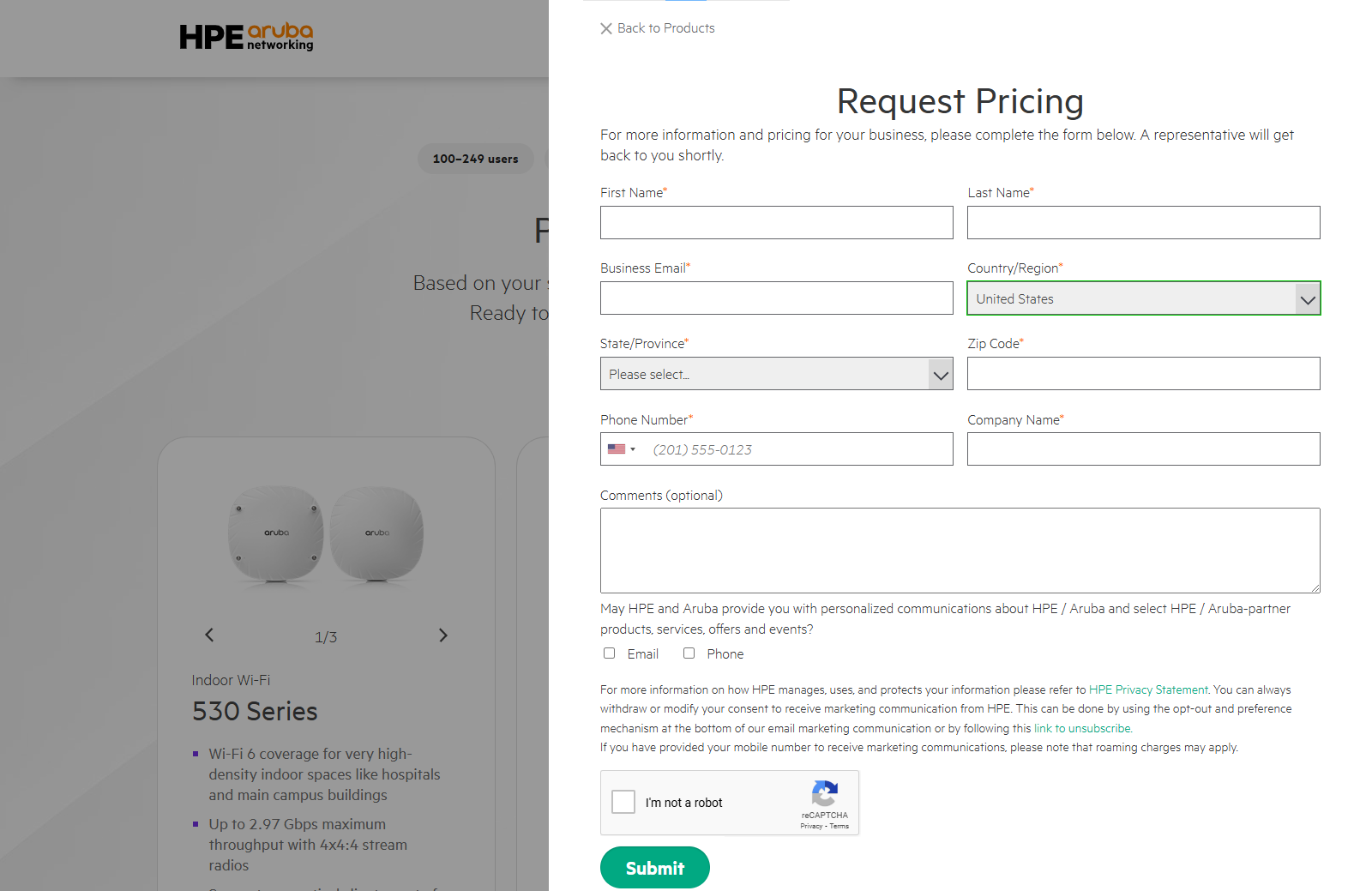Click the next arrow on product carousel
This screenshot has height=891, width=1372.
[x=443, y=635]
